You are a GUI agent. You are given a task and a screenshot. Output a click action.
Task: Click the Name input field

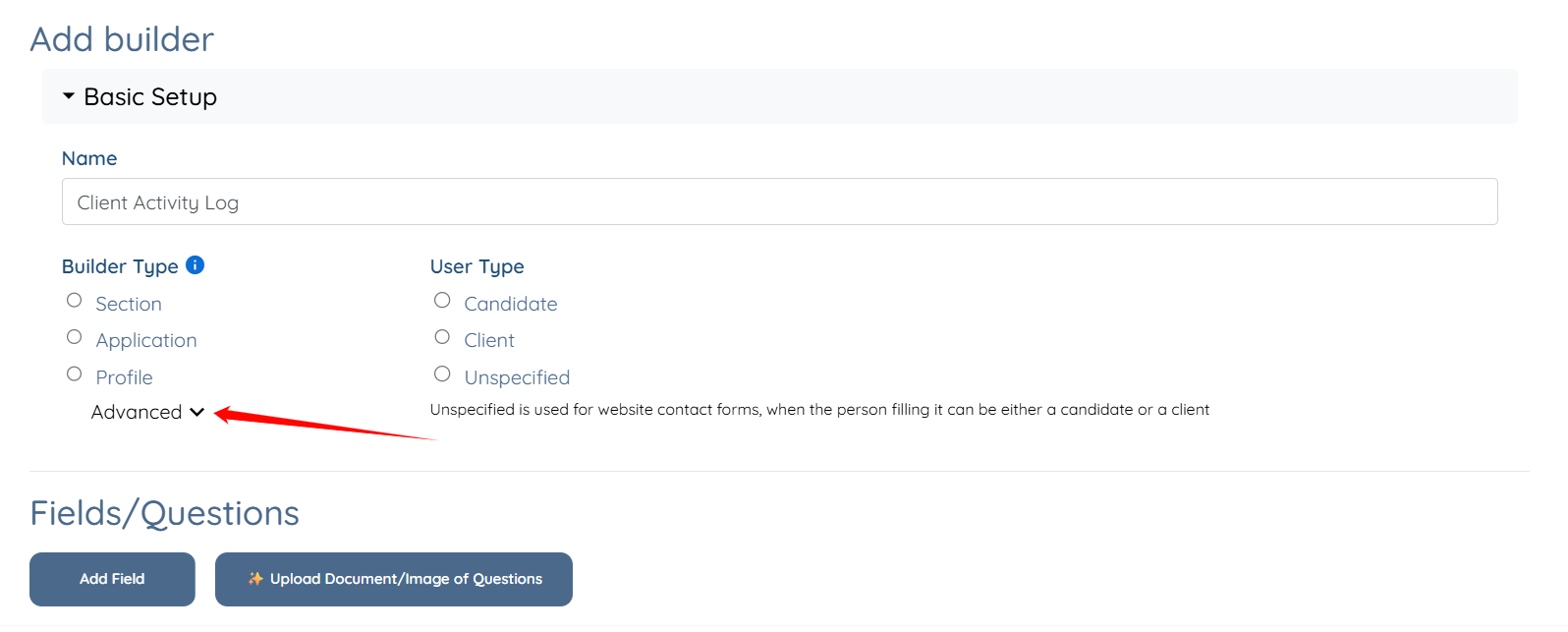pyautogui.click(x=779, y=202)
